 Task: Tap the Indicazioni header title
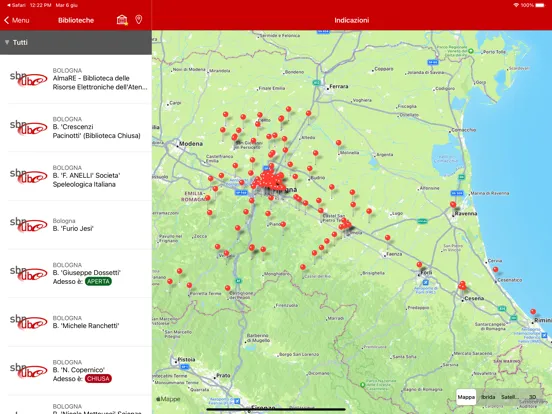click(x=352, y=20)
